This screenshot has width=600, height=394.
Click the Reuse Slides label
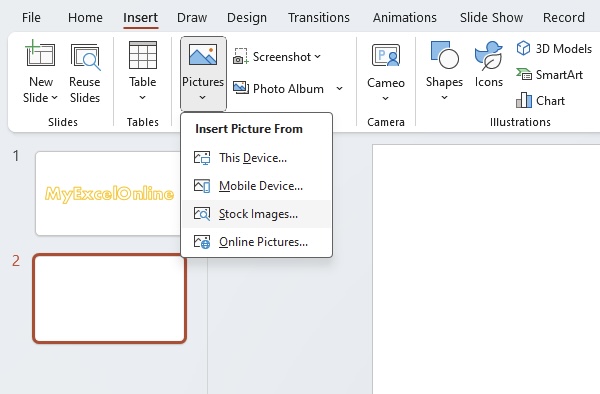pyautogui.click(x=85, y=90)
